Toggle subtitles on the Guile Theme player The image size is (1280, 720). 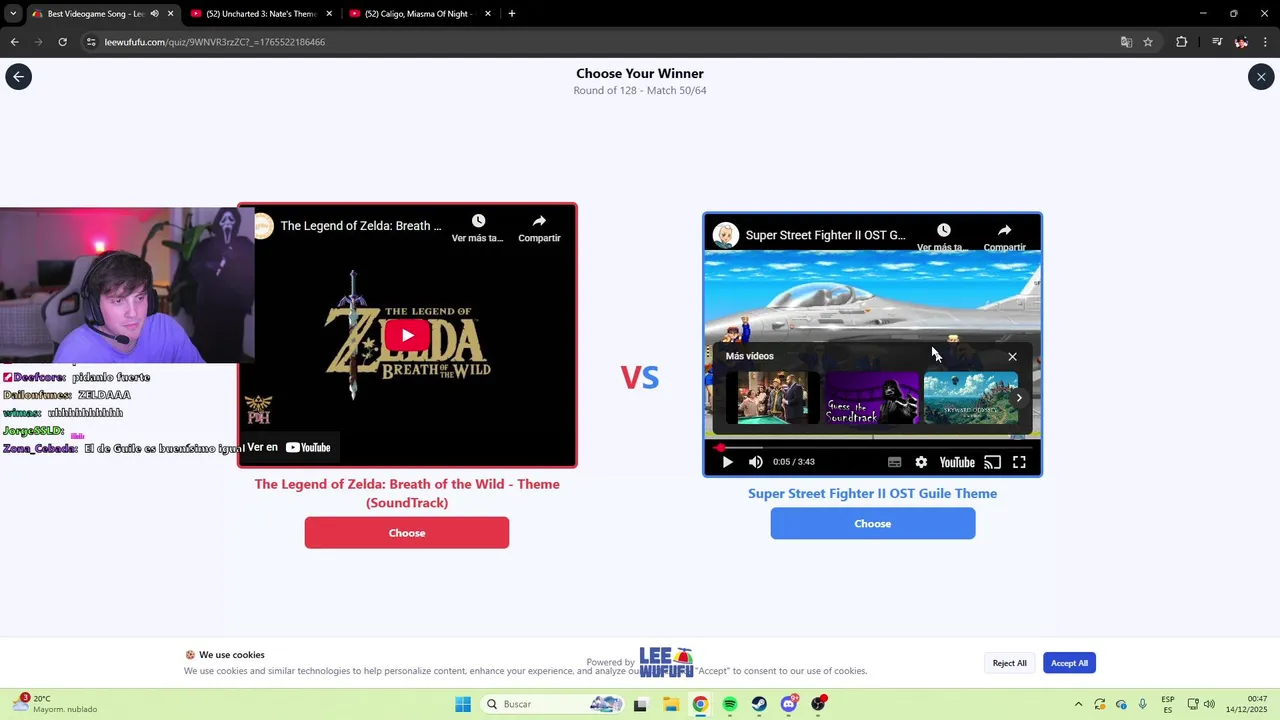pyautogui.click(x=894, y=462)
